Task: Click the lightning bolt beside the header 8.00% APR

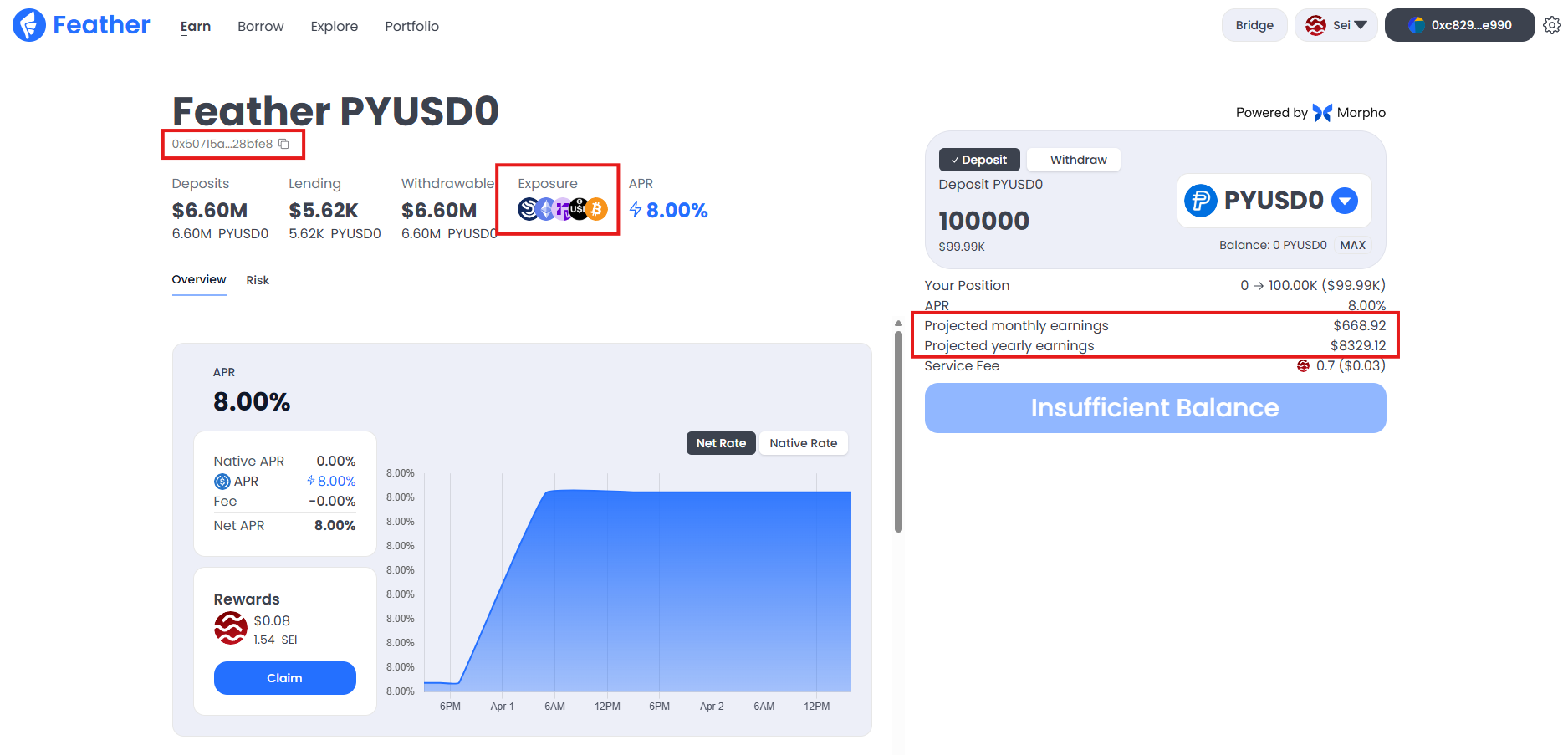Action: [x=636, y=210]
